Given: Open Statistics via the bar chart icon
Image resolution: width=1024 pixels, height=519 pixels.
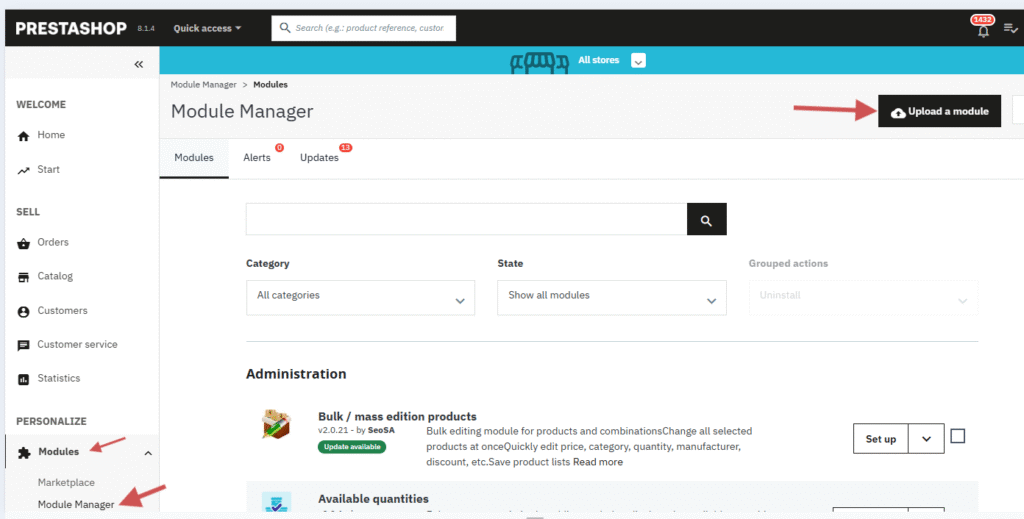Looking at the screenshot, I should pyautogui.click(x=24, y=379).
